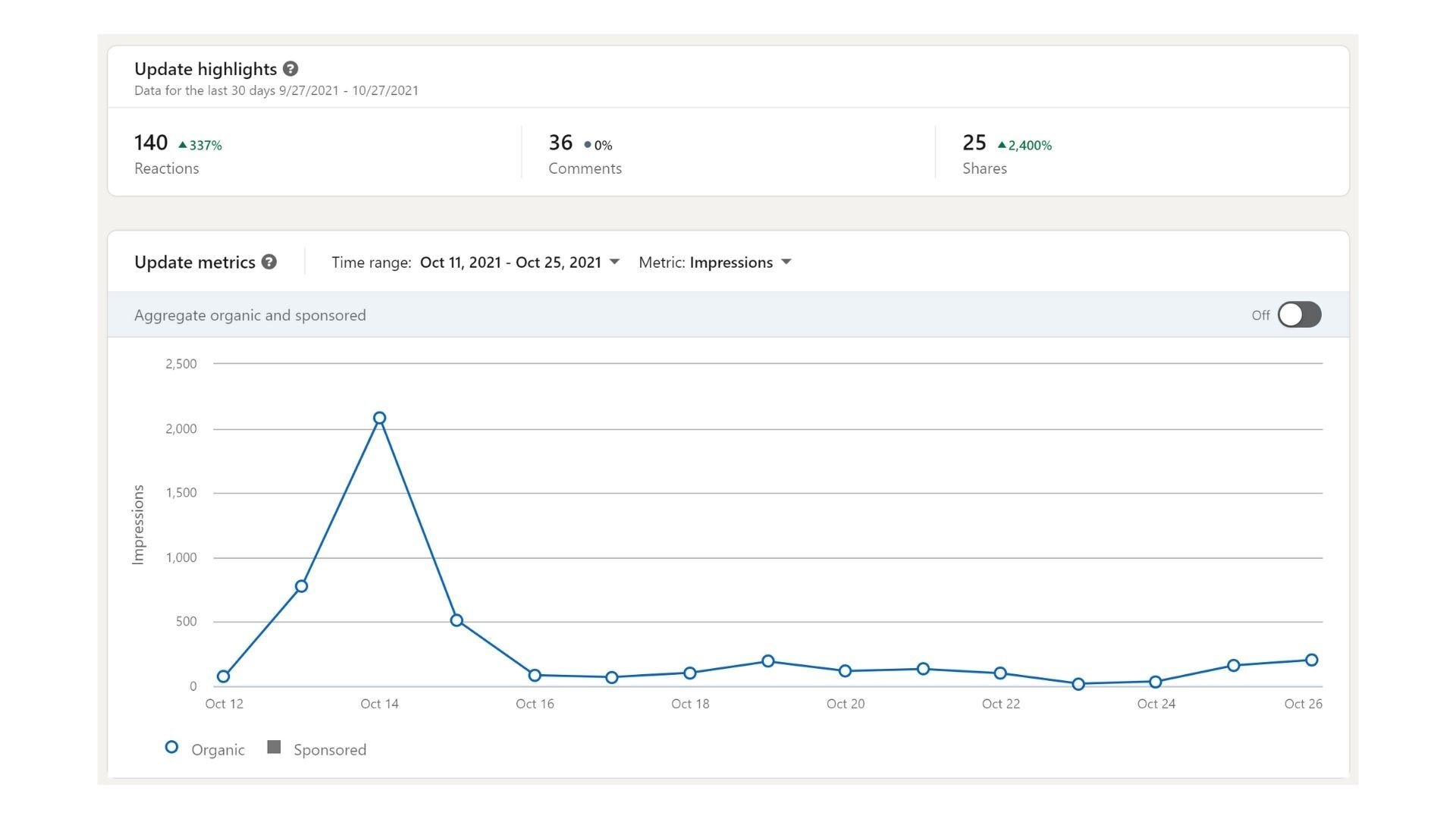The image size is (1456, 819).
Task: Click the Update metrics heading
Action: coord(195,262)
